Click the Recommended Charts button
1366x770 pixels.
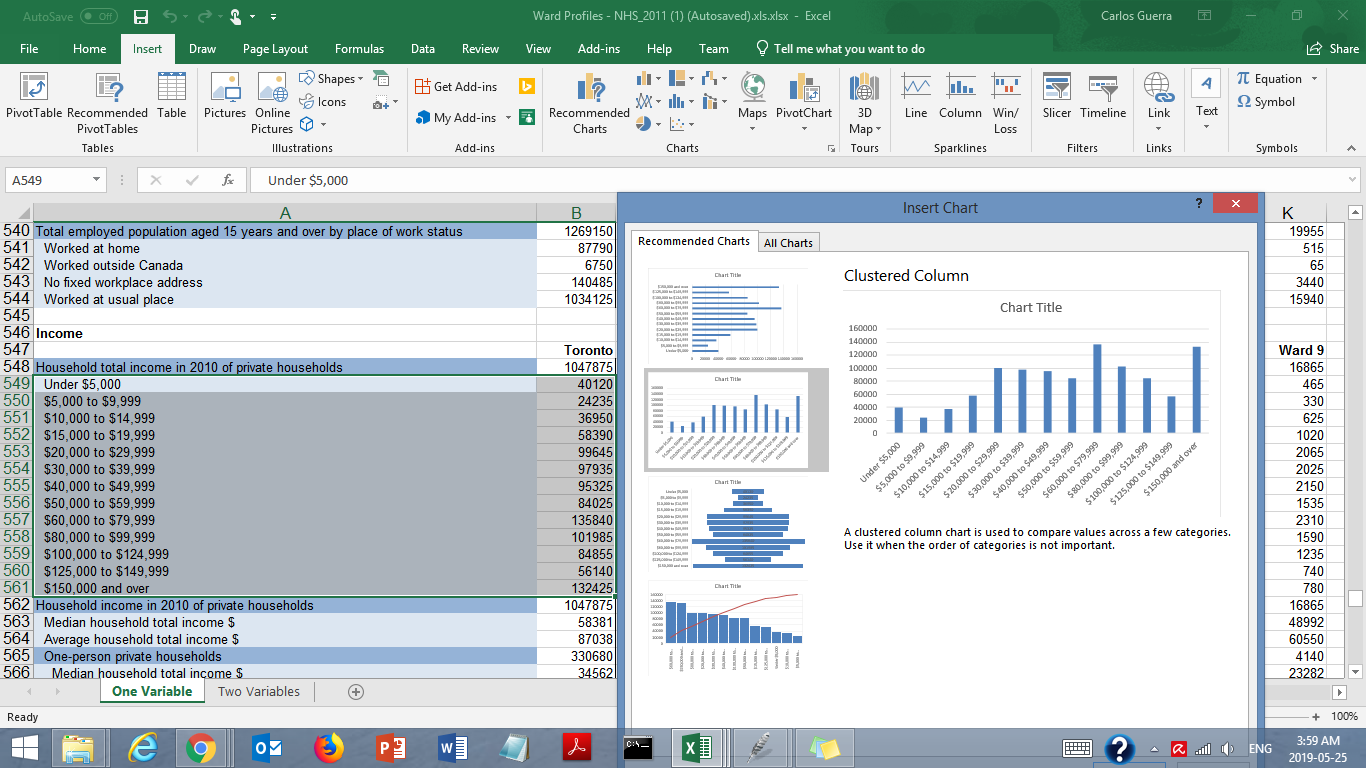(588, 100)
